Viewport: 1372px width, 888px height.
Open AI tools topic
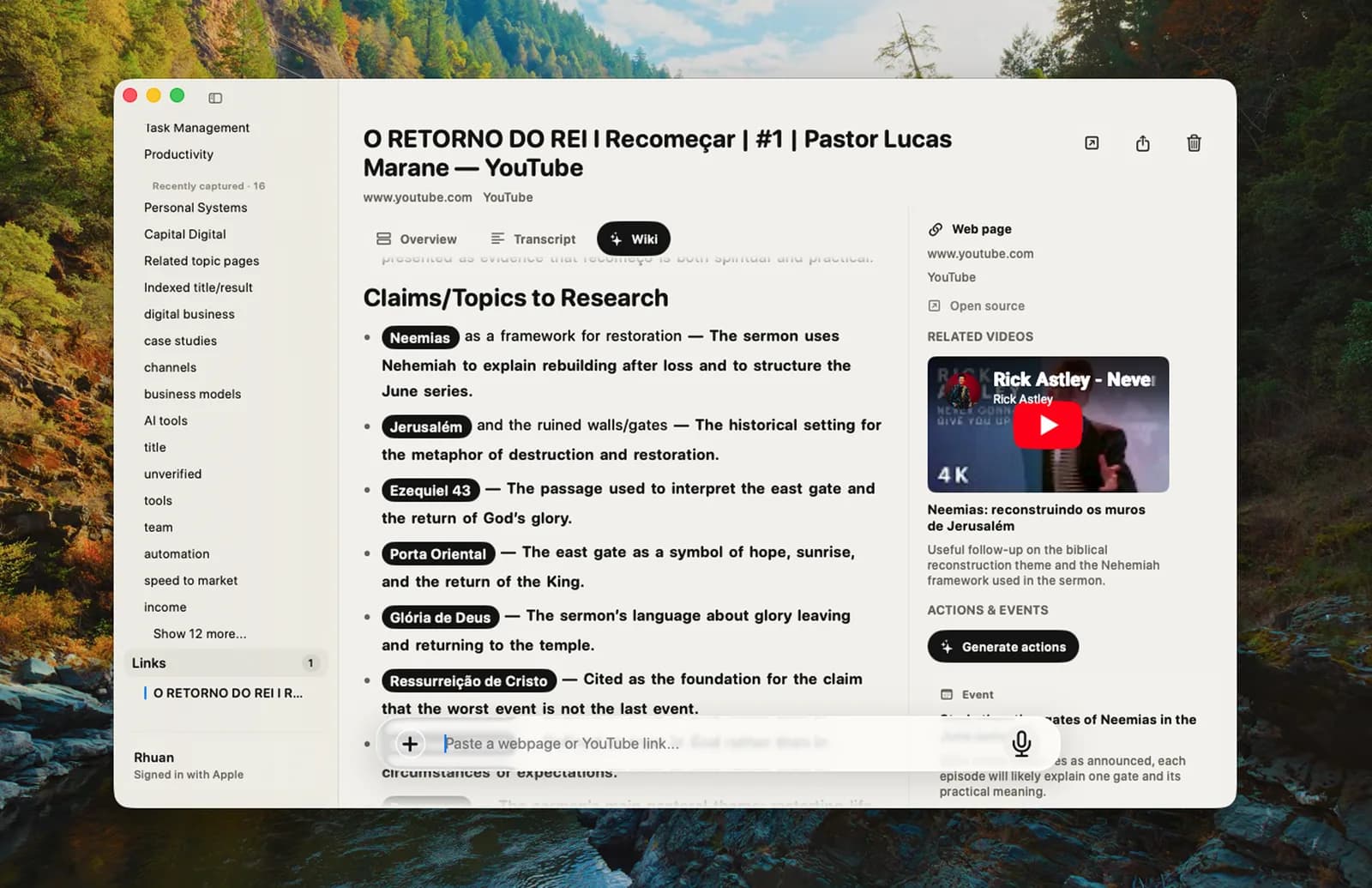tap(165, 420)
